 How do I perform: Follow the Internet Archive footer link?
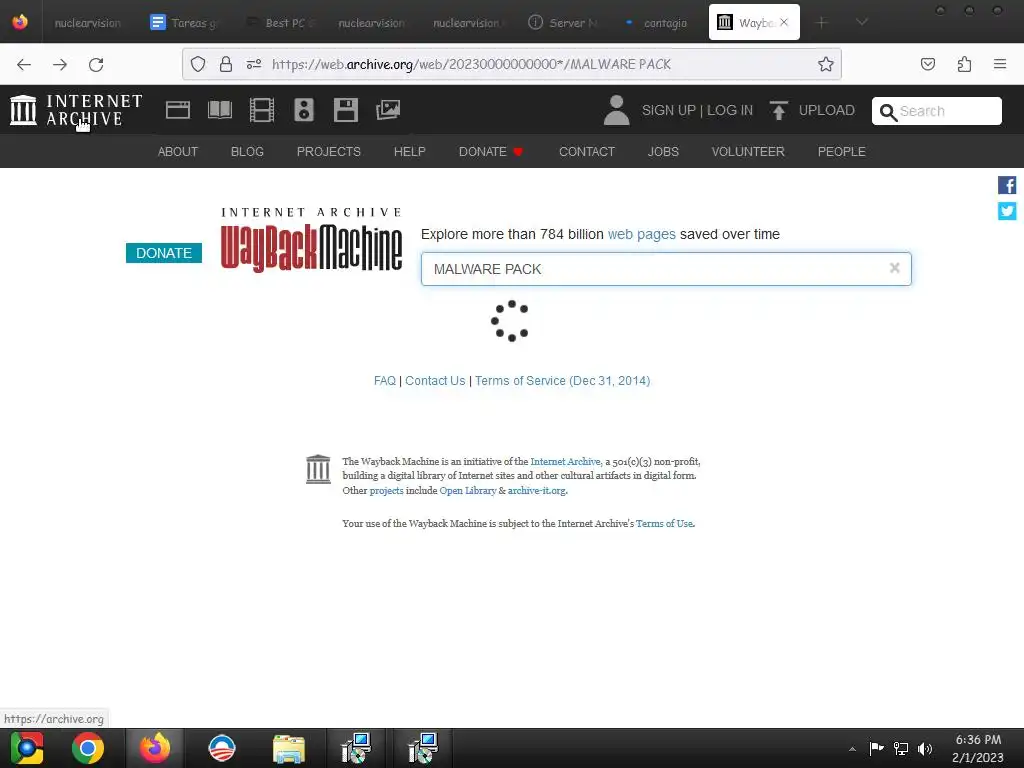pyautogui.click(x=566, y=461)
